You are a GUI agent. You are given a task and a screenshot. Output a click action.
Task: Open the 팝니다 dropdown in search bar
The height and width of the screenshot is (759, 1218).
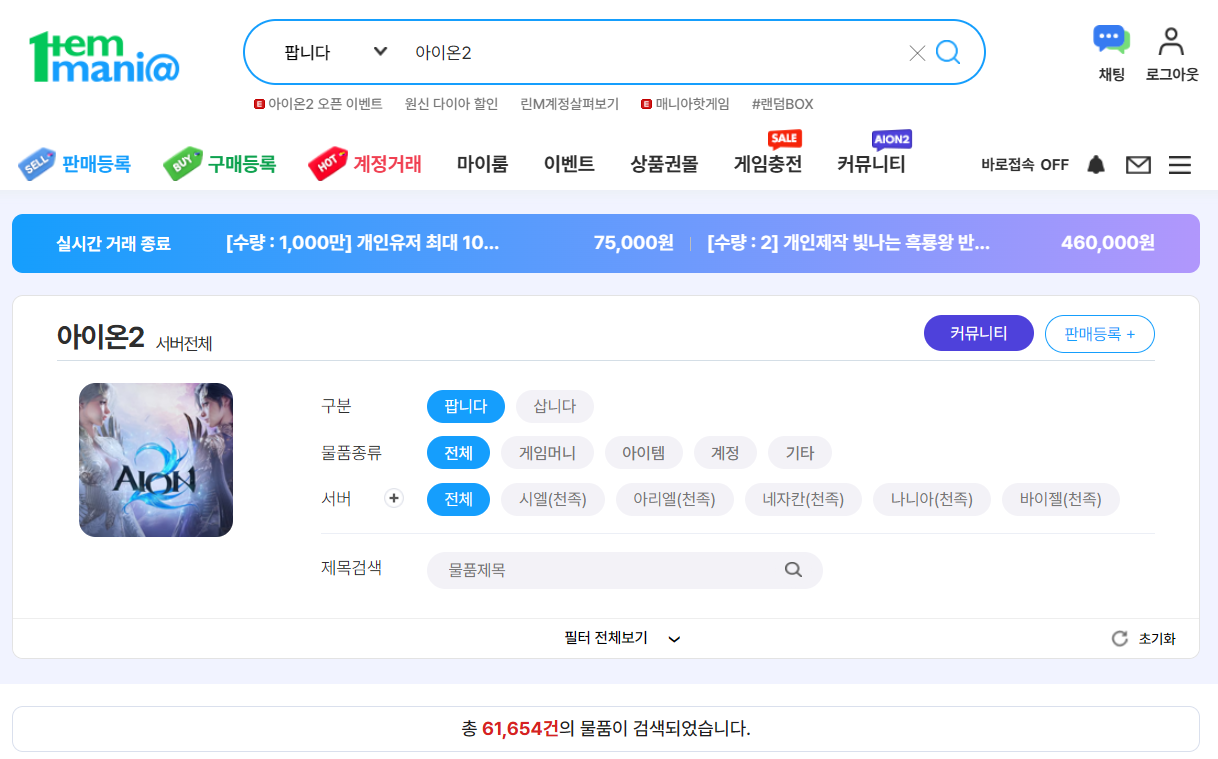[x=335, y=52]
